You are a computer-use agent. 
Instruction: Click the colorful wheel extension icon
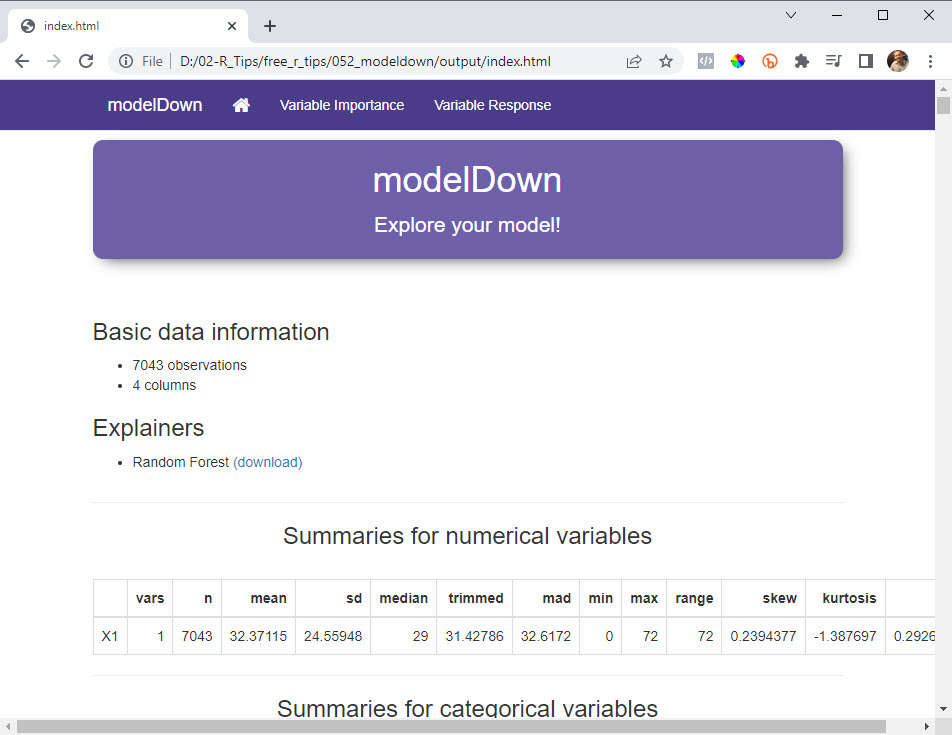click(x=738, y=61)
